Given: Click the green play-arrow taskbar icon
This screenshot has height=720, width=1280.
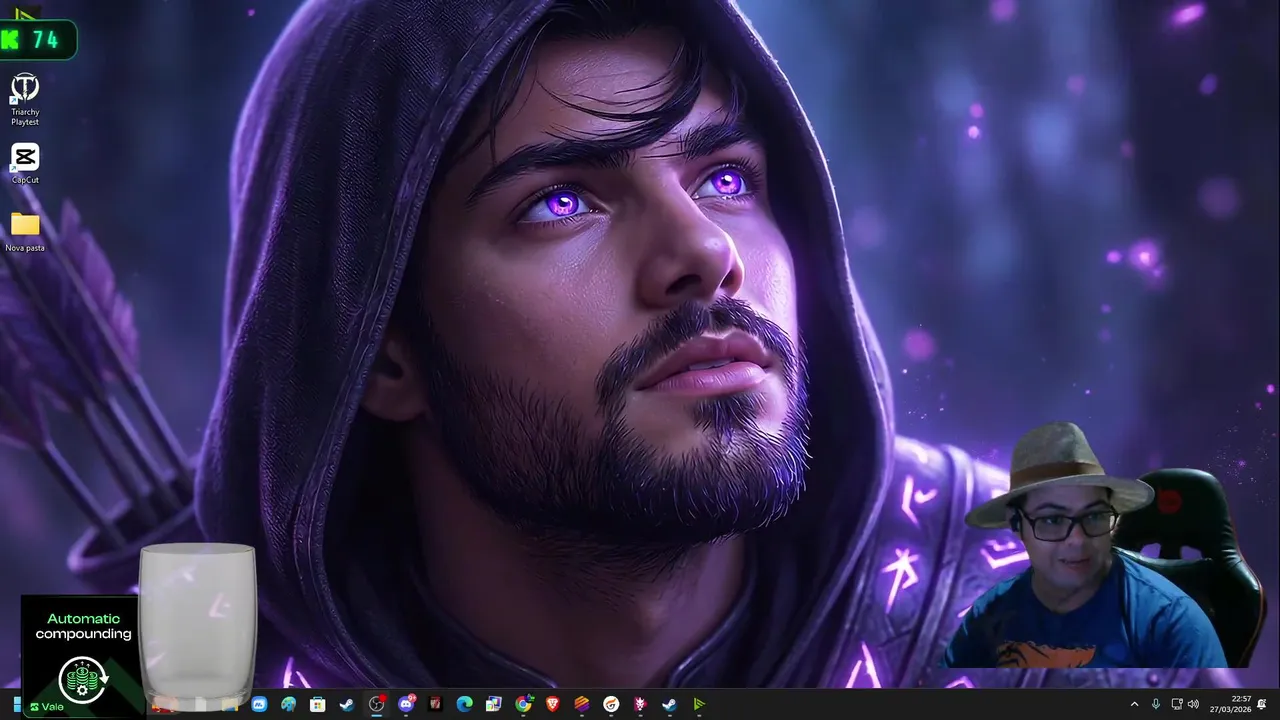Looking at the screenshot, I should [x=698, y=704].
